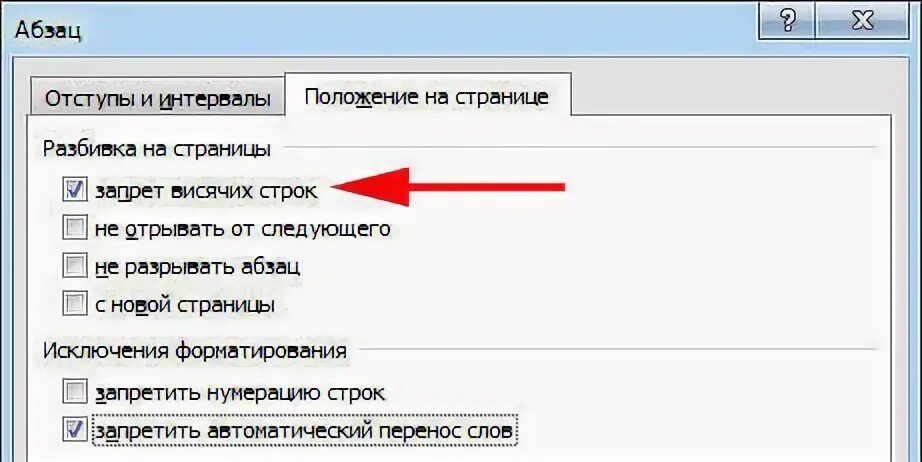The height and width of the screenshot is (462, 922).
Task: Click the Абзац dialog title text
Action: (x=48, y=29)
